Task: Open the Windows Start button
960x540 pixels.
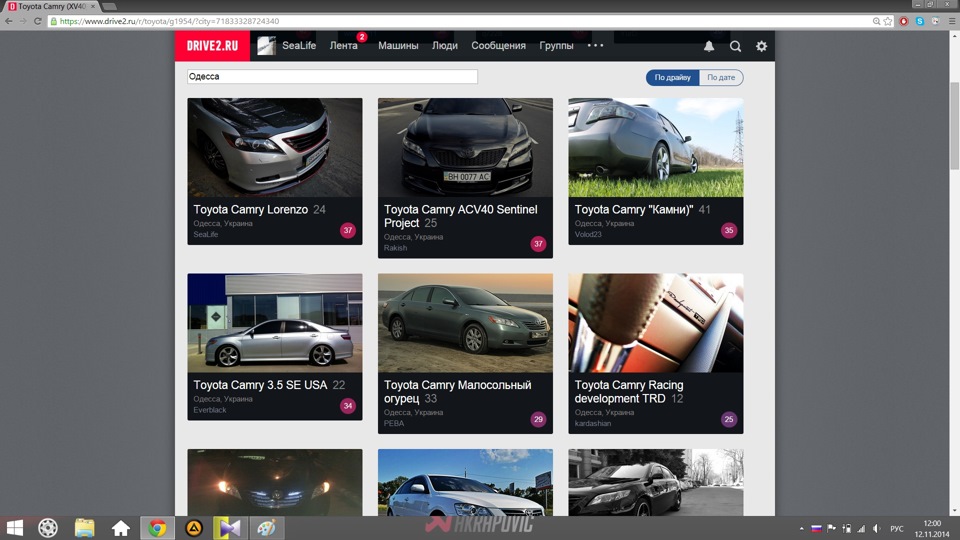Action: coord(15,528)
